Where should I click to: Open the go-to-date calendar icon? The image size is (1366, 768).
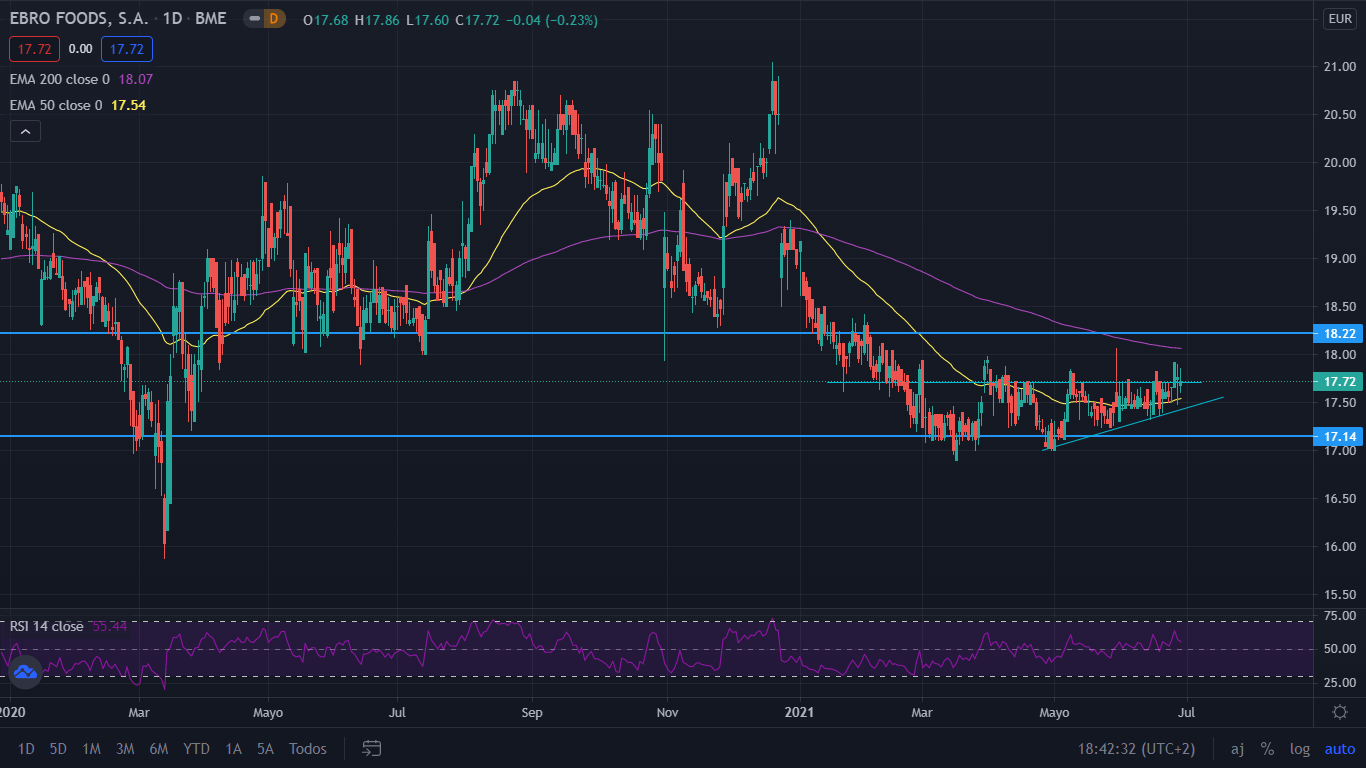pyautogui.click(x=372, y=748)
